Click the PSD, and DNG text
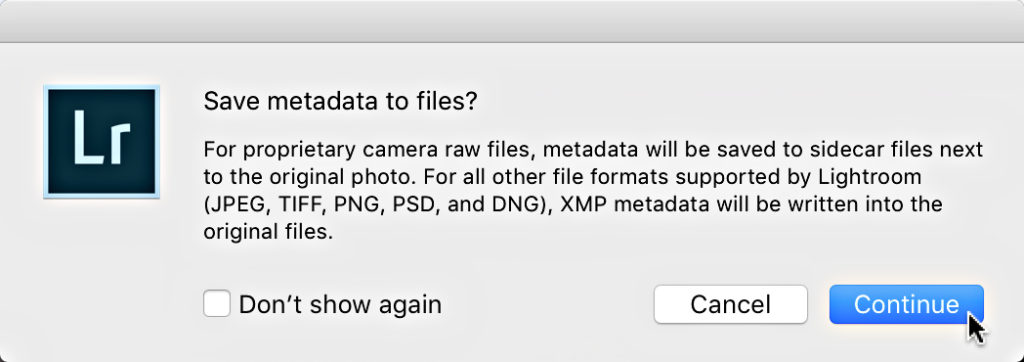This screenshot has height=362, width=1024. tap(470, 205)
